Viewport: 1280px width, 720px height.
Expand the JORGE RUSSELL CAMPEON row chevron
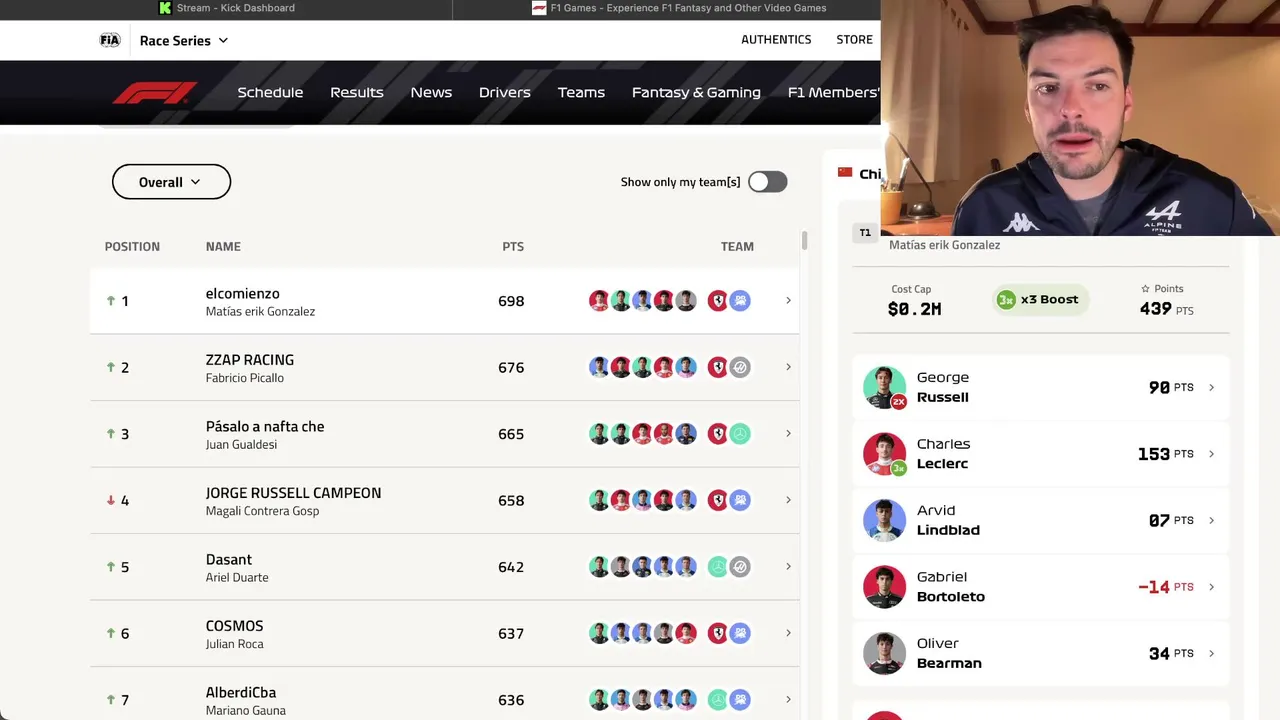[x=788, y=500]
